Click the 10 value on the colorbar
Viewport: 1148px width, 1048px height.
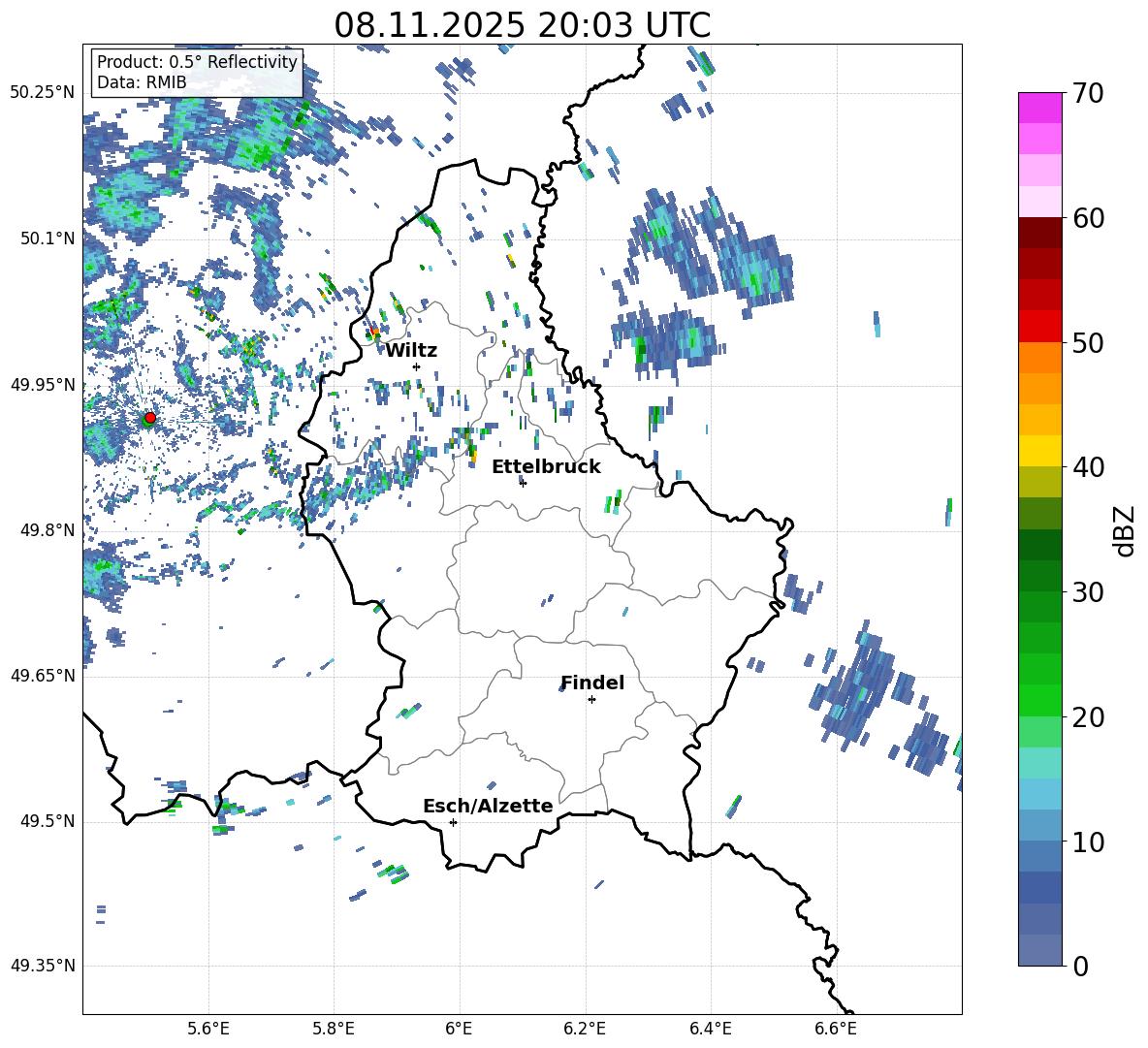pyautogui.click(x=1087, y=842)
